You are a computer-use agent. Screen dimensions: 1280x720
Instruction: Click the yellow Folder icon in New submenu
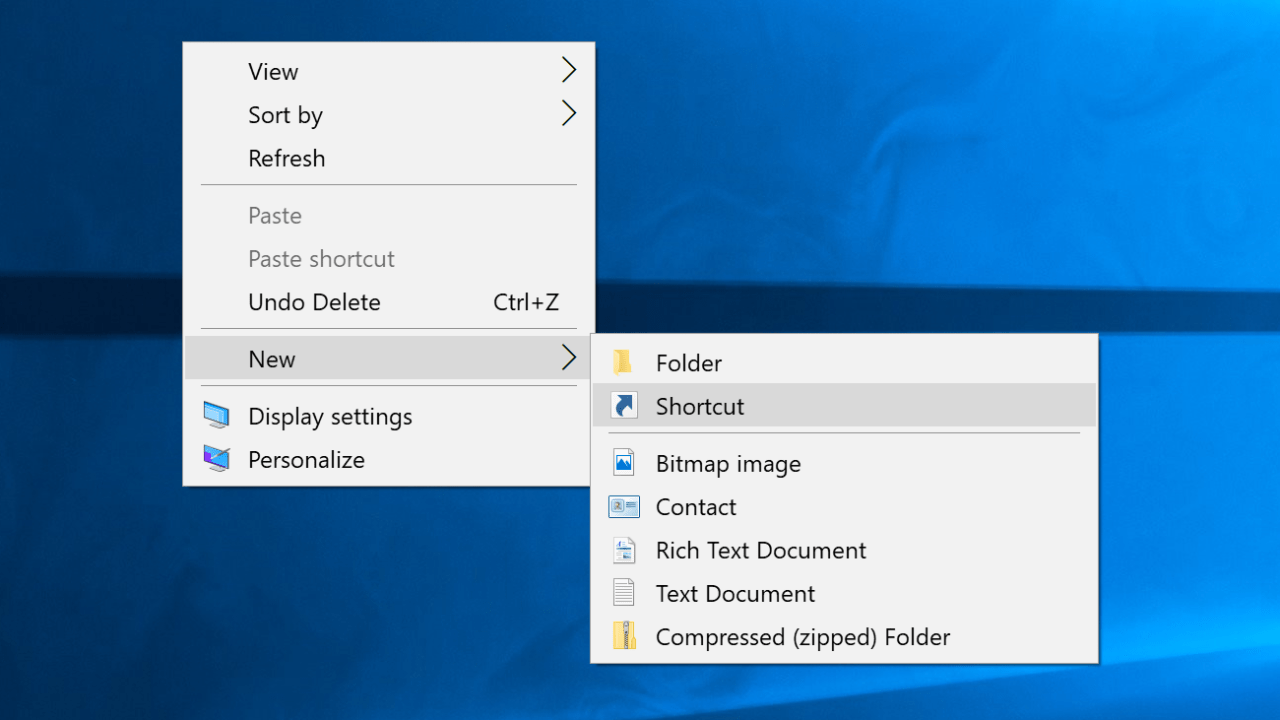coord(624,363)
